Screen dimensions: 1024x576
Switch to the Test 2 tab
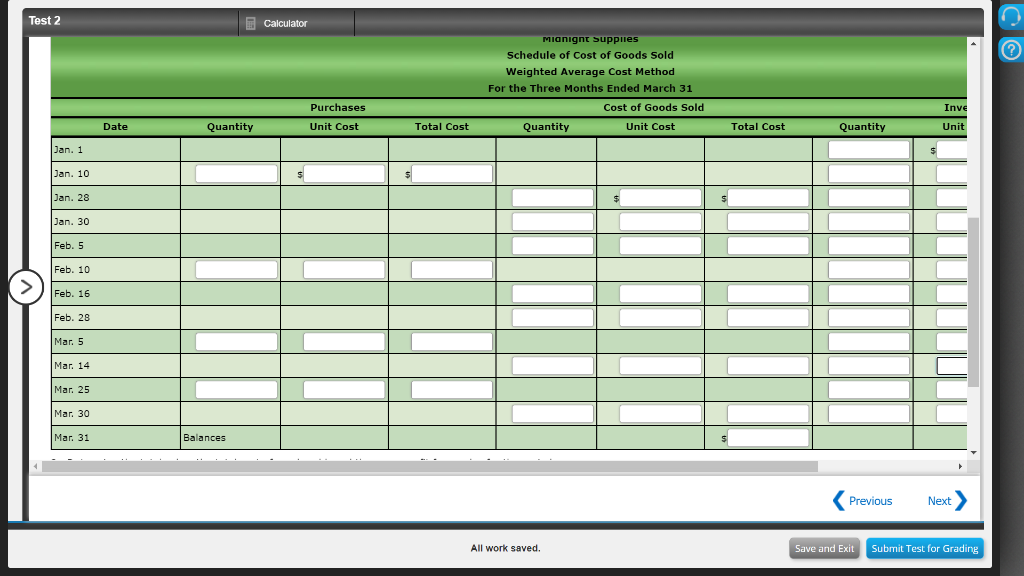point(45,20)
